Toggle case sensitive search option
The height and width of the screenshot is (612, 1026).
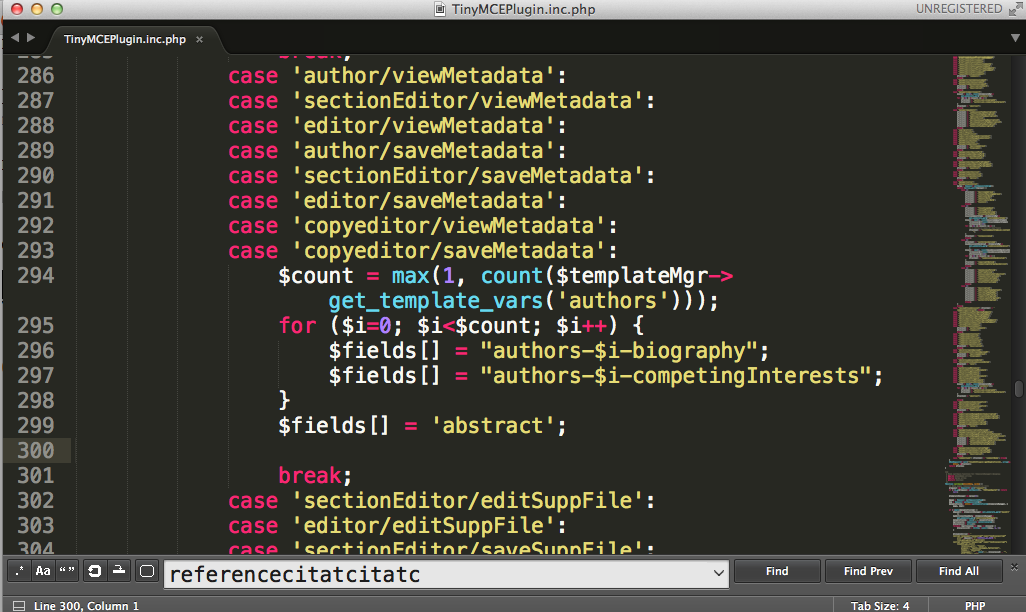[x=43, y=571]
